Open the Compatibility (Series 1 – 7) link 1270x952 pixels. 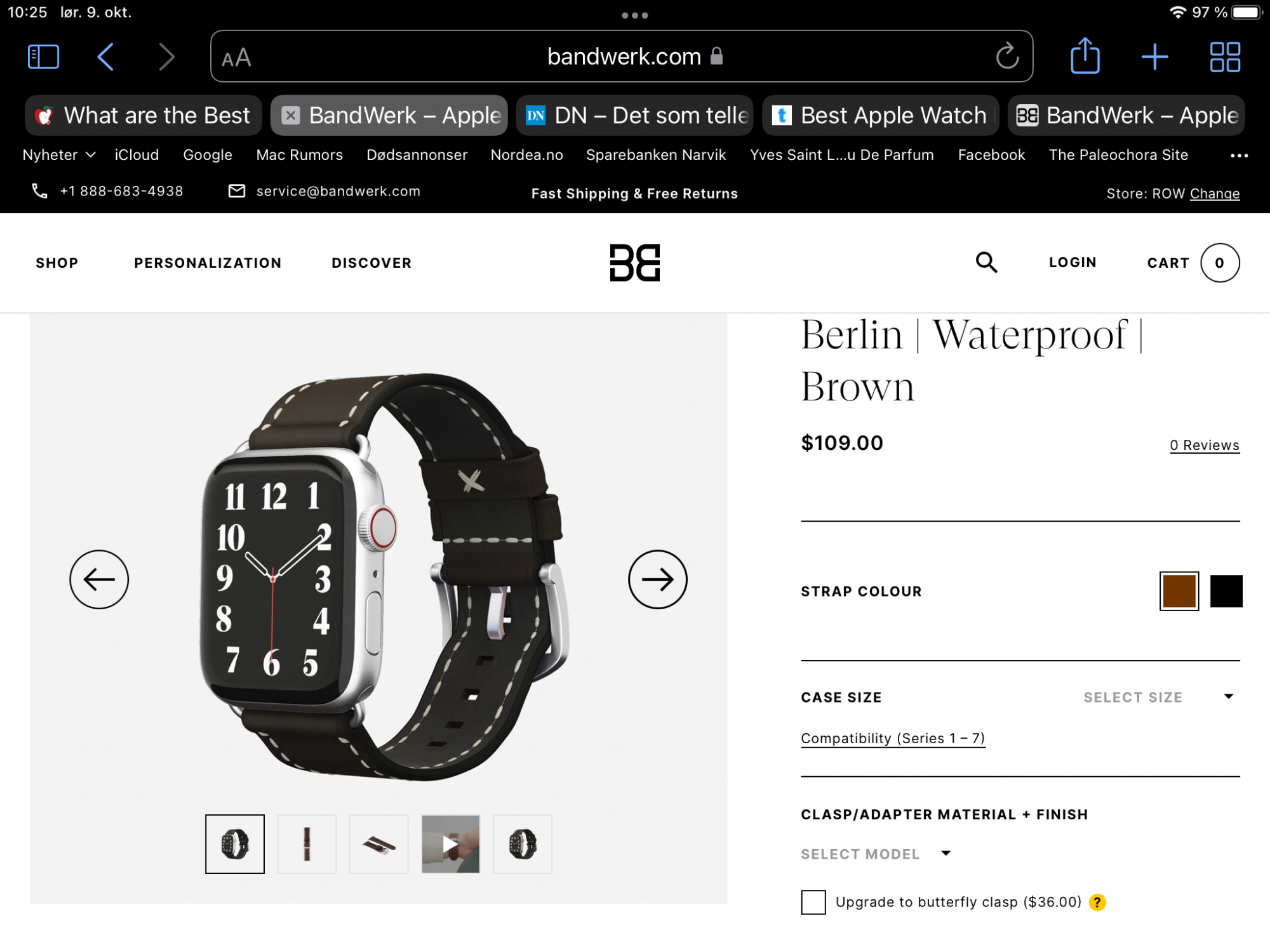coord(893,738)
